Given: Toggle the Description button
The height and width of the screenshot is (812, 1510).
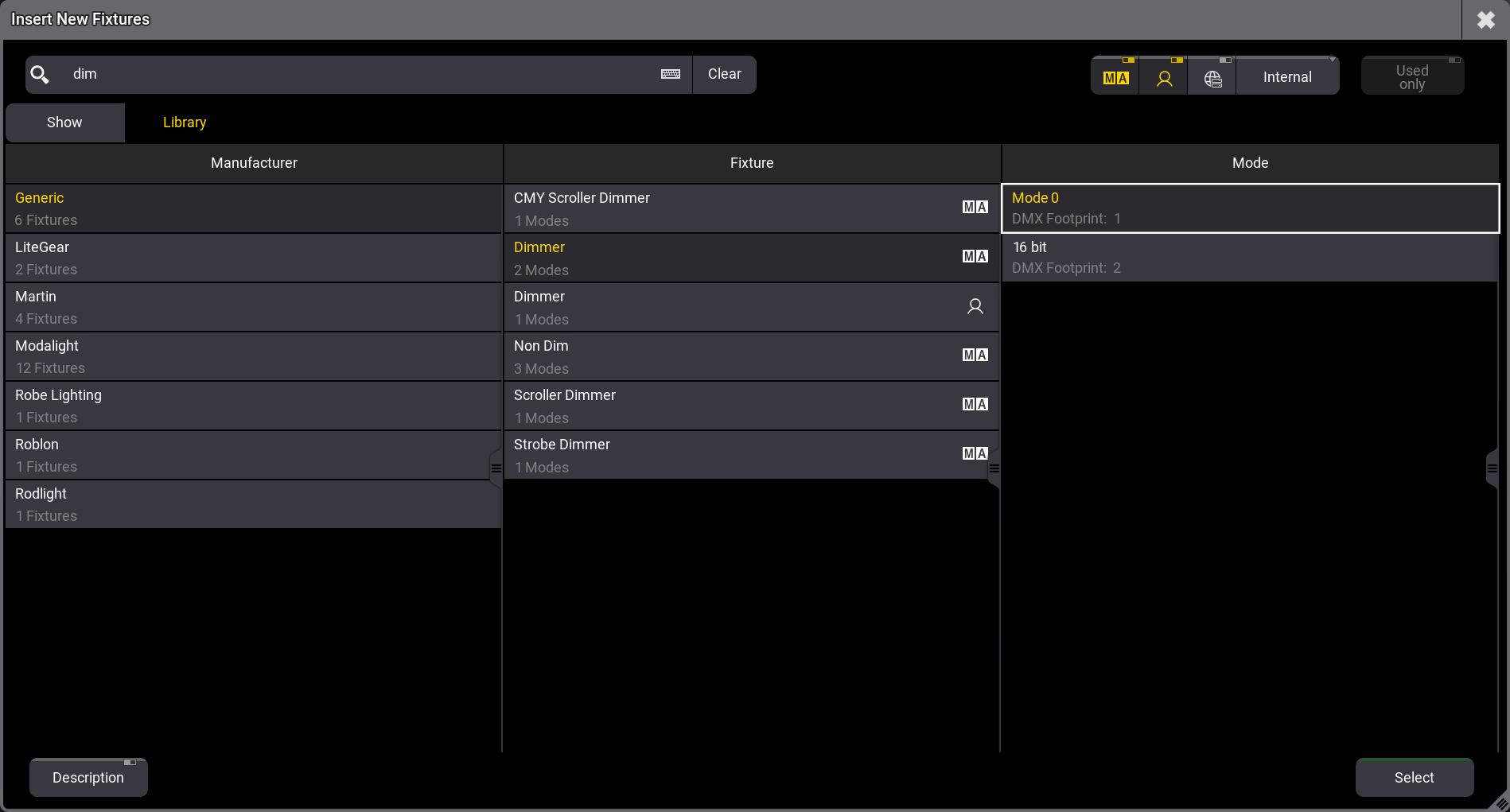Looking at the screenshot, I should (x=88, y=778).
